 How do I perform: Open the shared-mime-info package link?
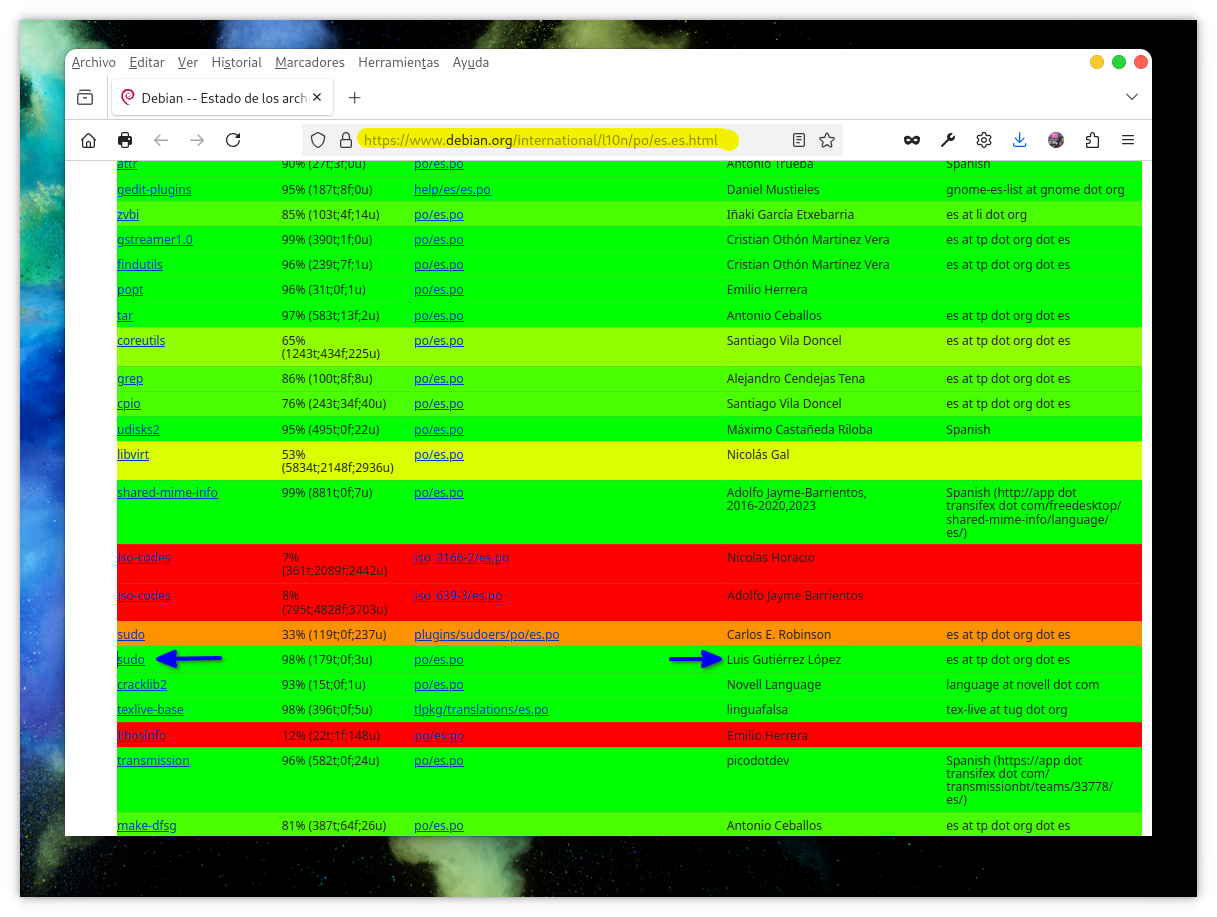(x=167, y=492)
